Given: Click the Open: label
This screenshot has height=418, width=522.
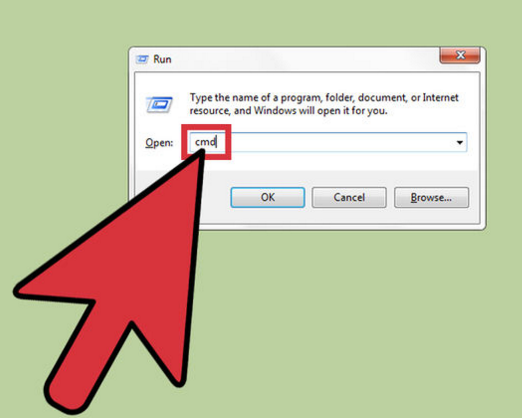Looking at the screenshot, I should (159, 143).
